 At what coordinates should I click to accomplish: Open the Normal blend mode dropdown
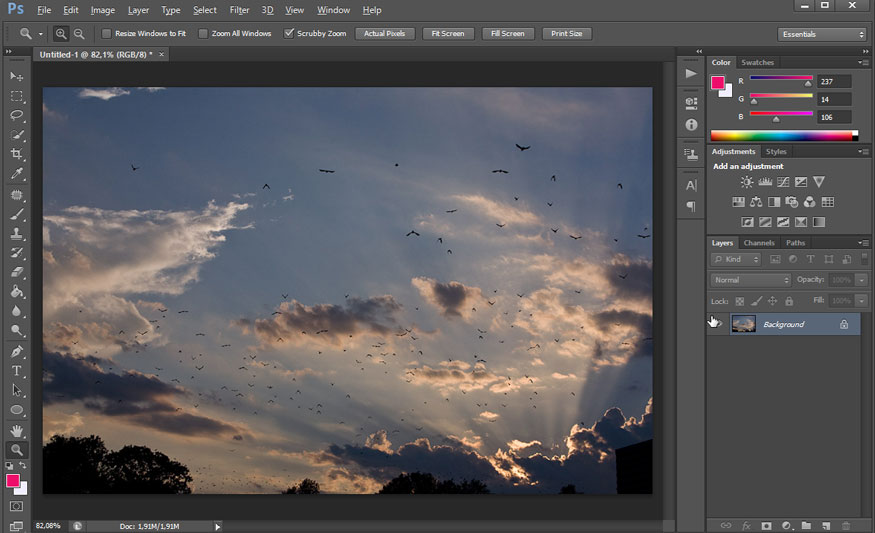(750, 280)
